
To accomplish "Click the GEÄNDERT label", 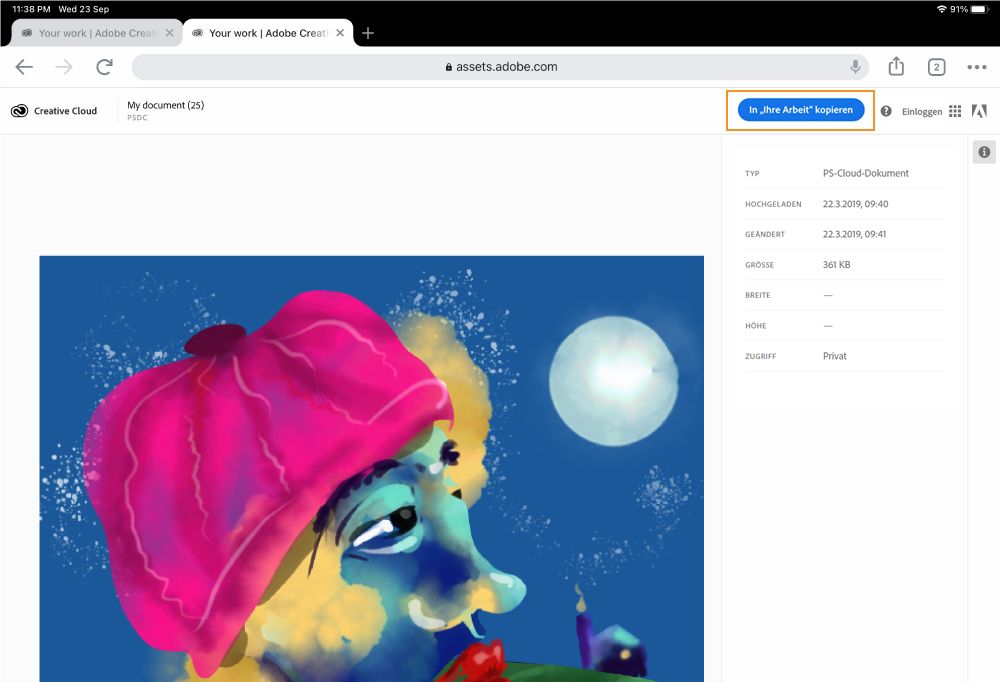I will coord(765,234).
